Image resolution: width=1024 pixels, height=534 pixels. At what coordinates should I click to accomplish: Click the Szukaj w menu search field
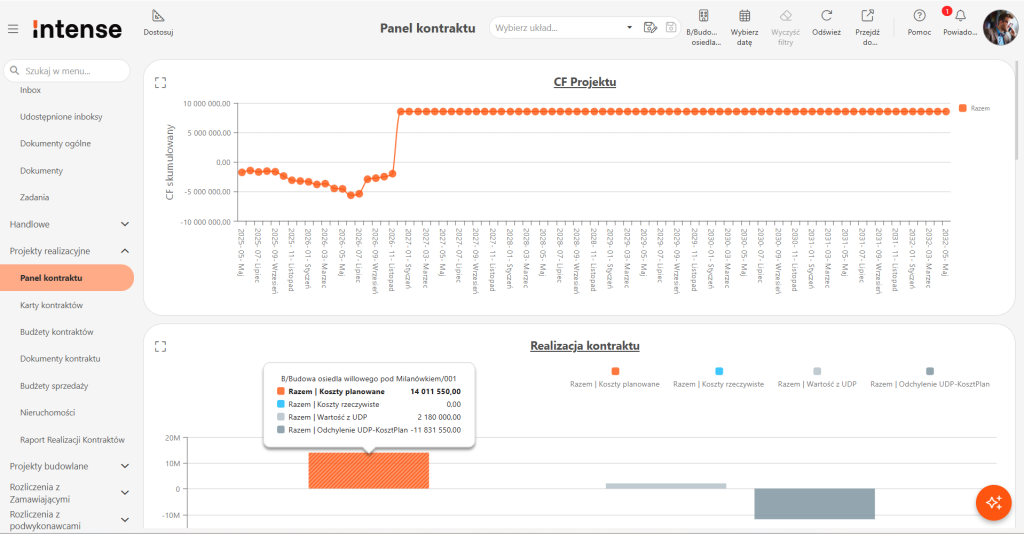tap(67, 71)
